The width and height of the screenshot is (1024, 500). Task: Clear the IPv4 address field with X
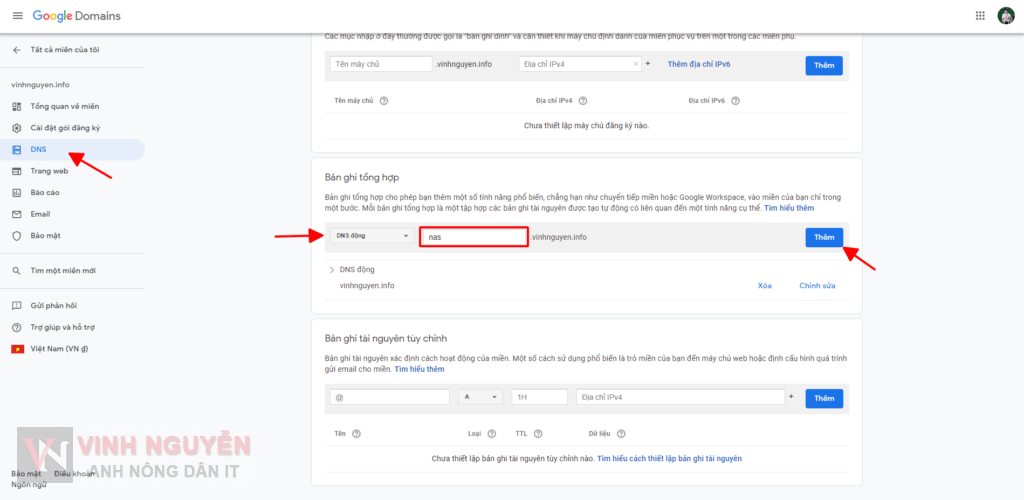[x=636, y=64]
